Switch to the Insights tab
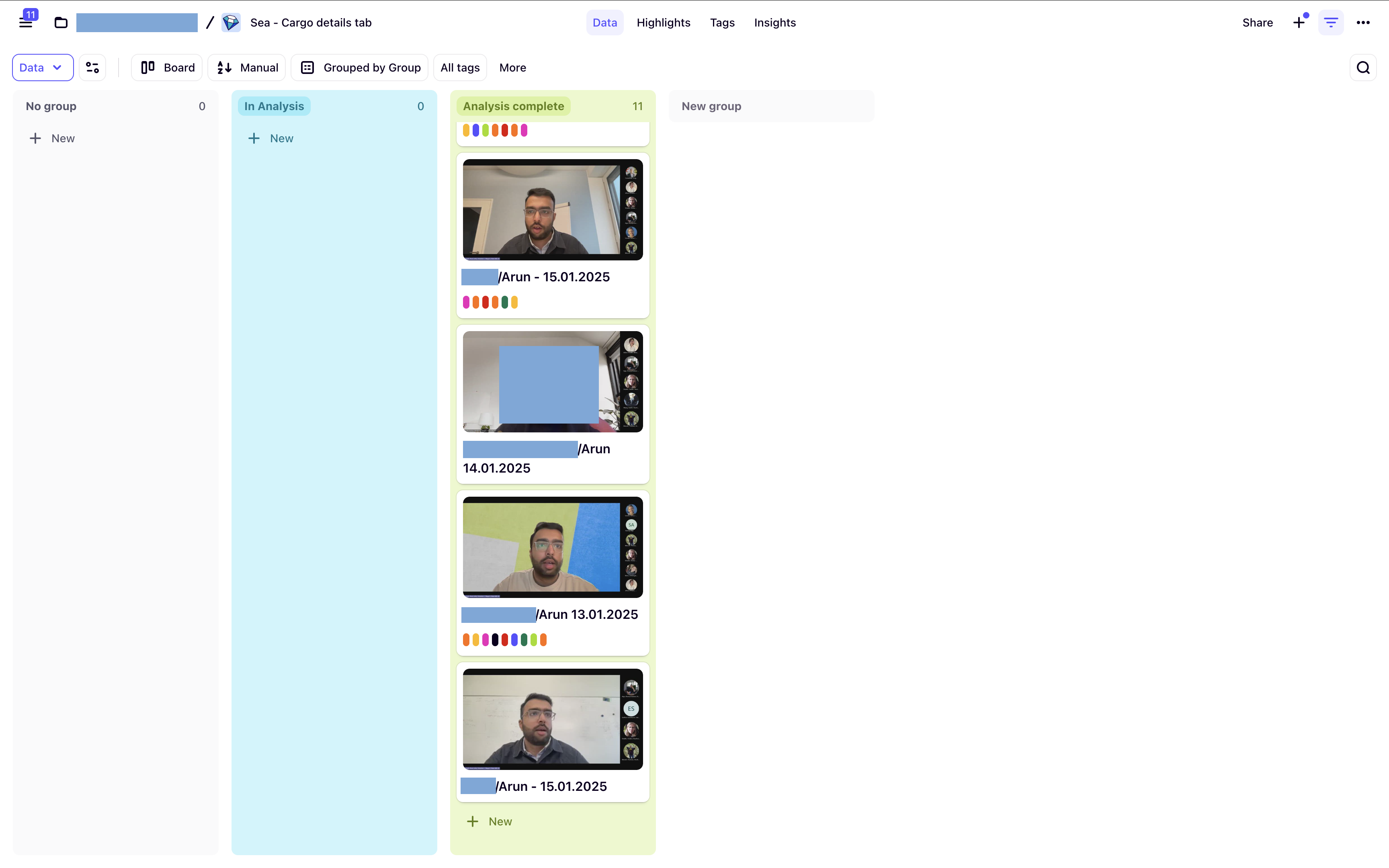The width and height of the screenshot is (1389, 868). pos(775,23)
